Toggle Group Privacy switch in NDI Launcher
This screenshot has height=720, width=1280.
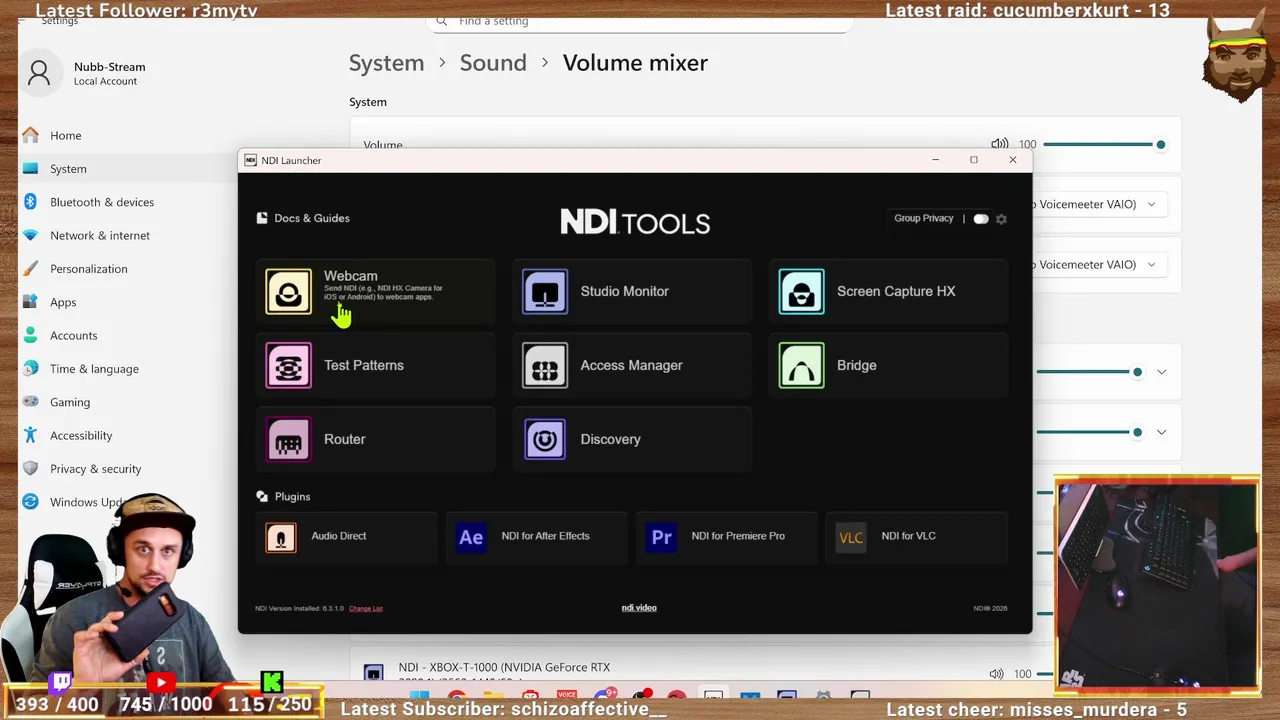tap(980, 219)
